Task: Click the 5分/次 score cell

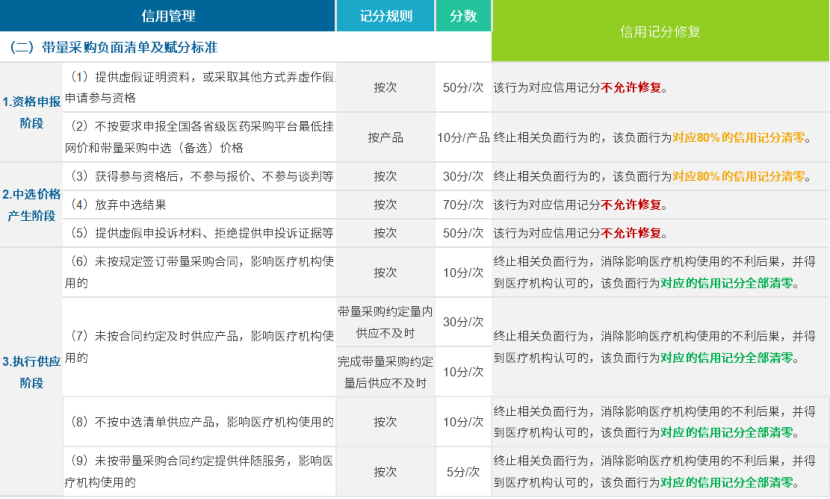Action: [x=463, y=471]
